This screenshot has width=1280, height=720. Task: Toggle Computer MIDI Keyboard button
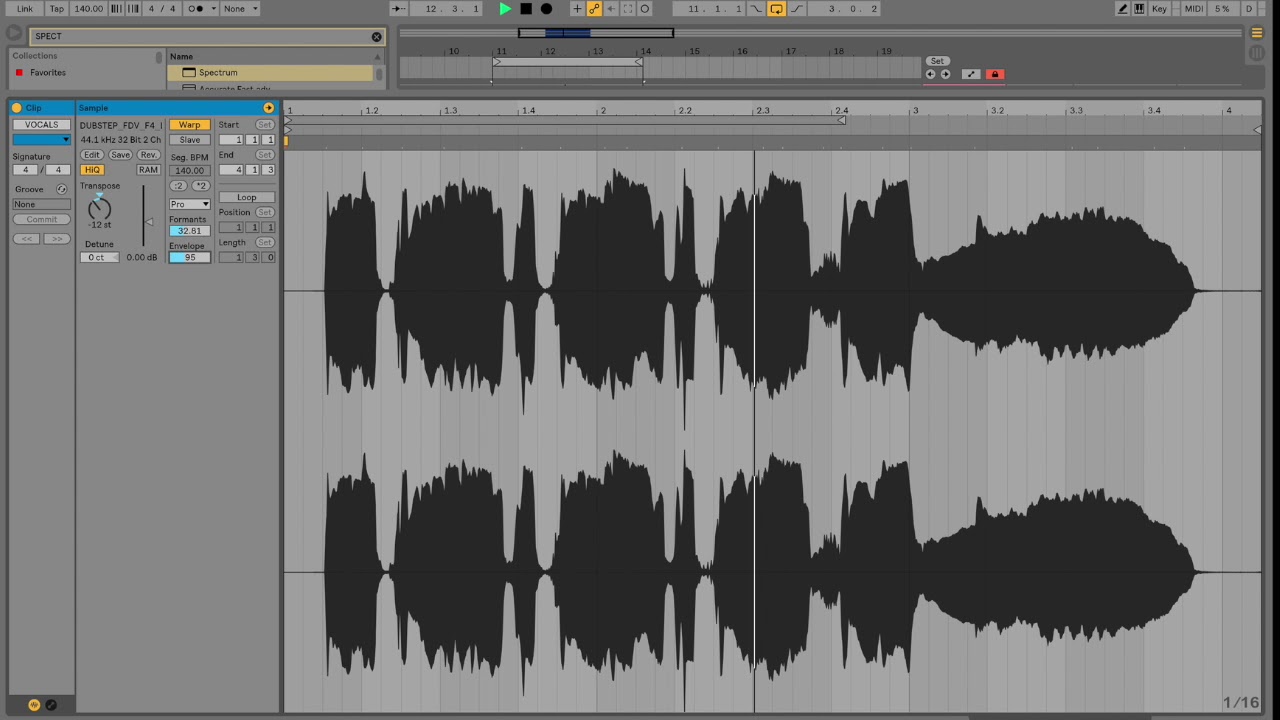point(1139,9)
